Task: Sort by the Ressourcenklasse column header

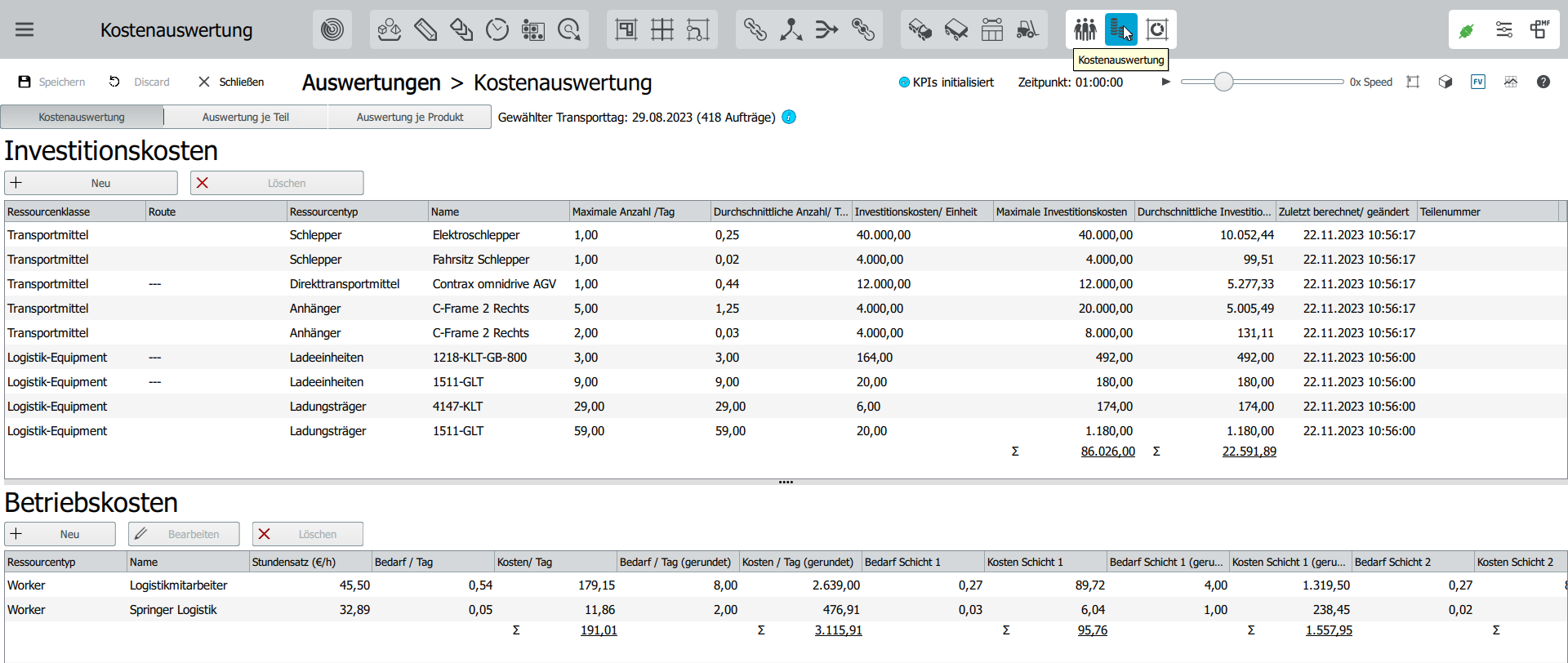Action: pos(74,211)
